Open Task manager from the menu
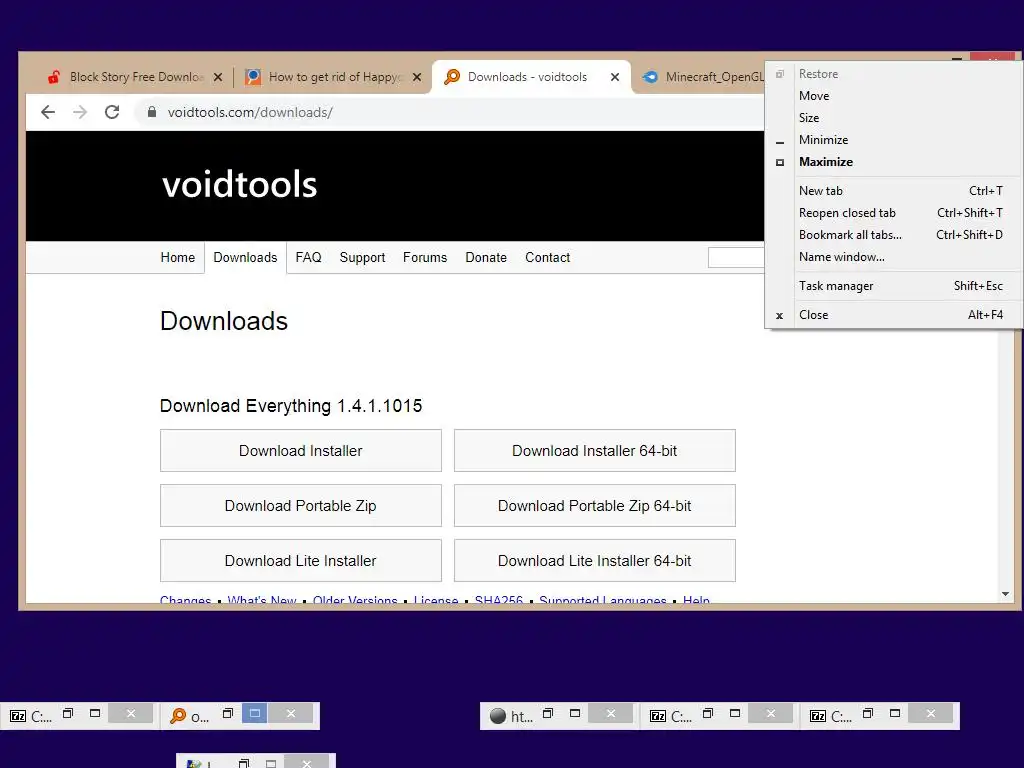 coord(894,286)
